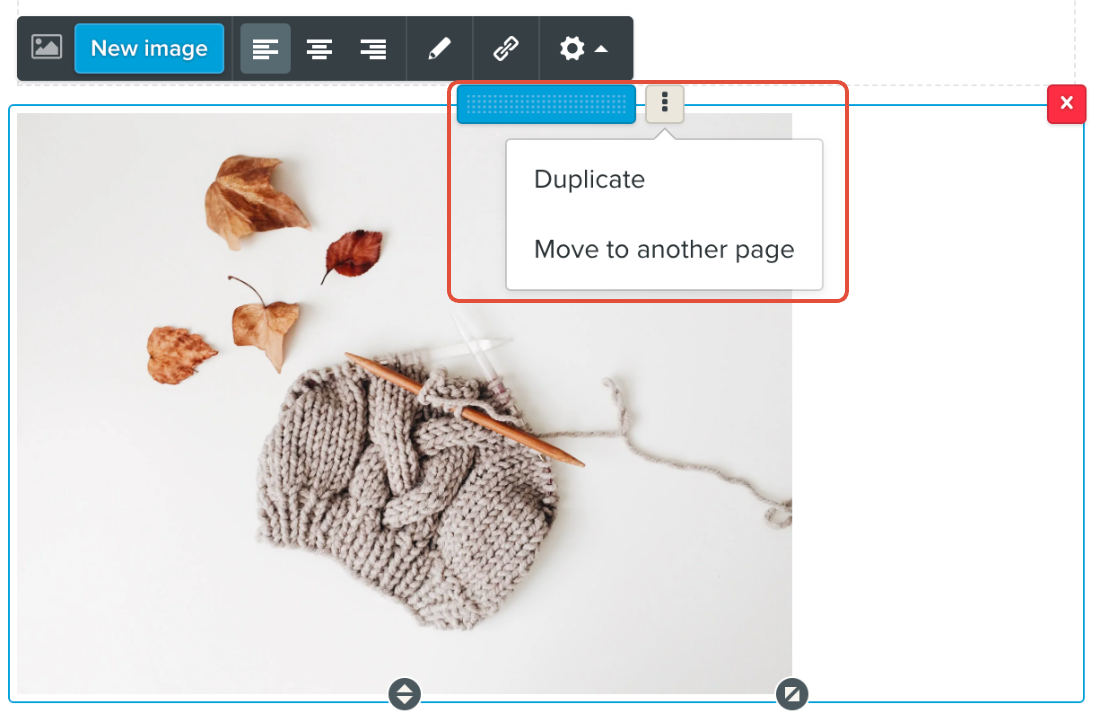Expand the gear settings dropdown
1100x713 pixels.
584,49
